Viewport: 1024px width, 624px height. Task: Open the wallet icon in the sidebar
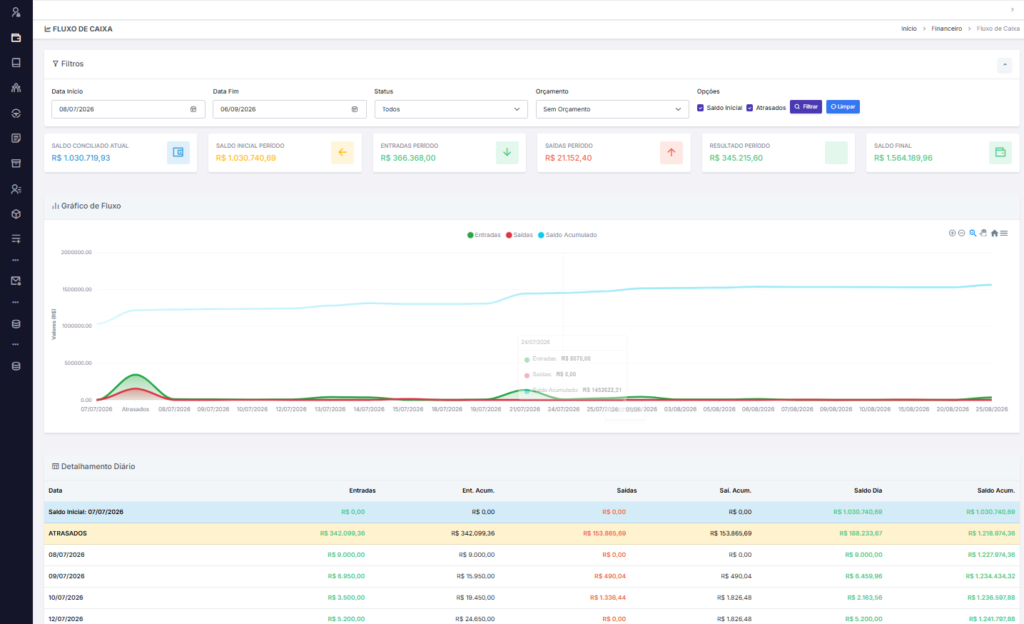[16, 38]
